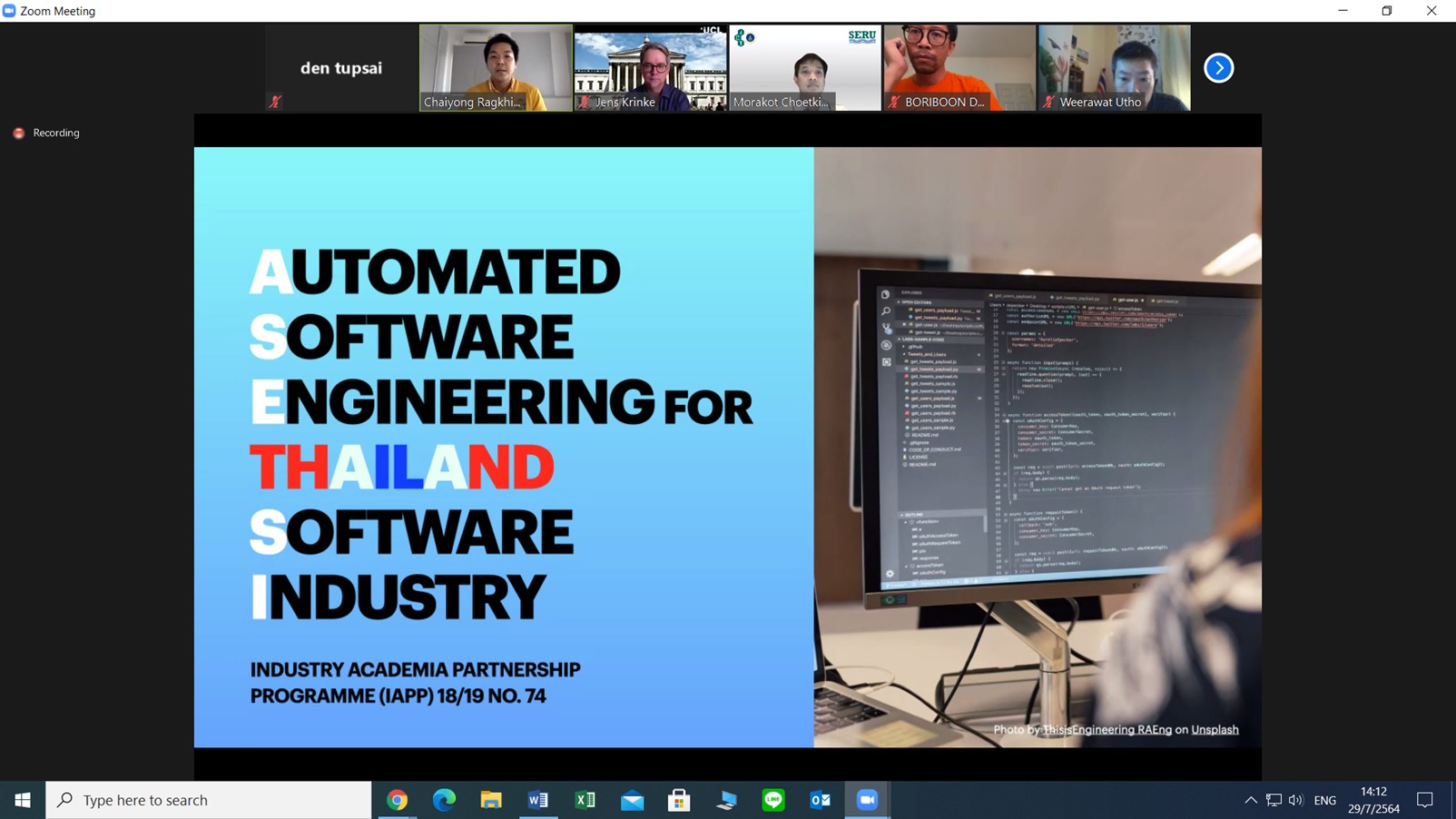The height and width of the screenshot is (819, 1456).
Task: Open Microsoft Store from taskbar
Action: pos(679,800)
